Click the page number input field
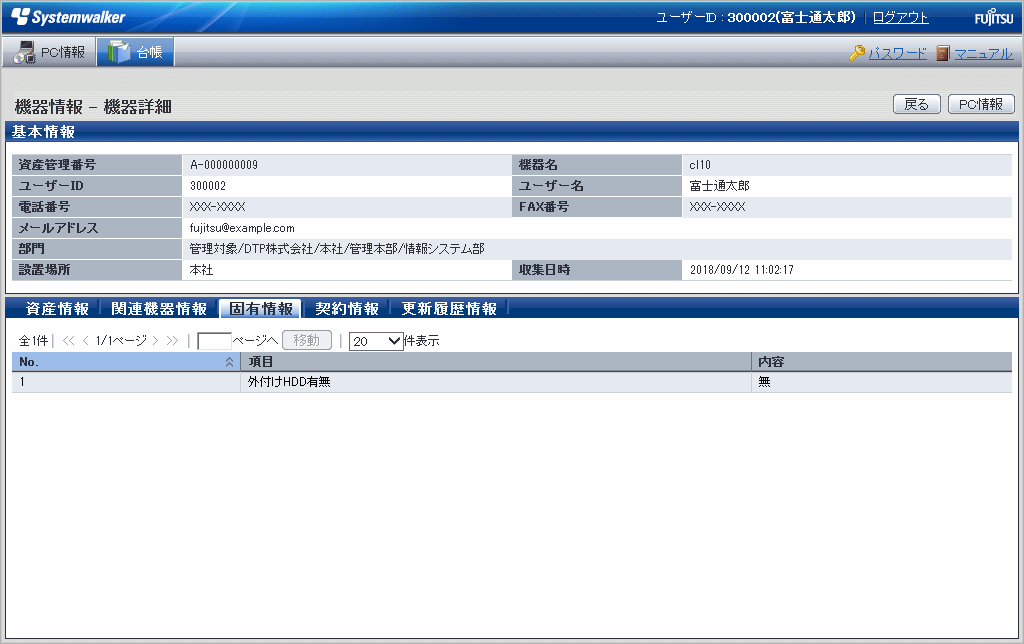1024x644 pixels. [x=214, y=341]
